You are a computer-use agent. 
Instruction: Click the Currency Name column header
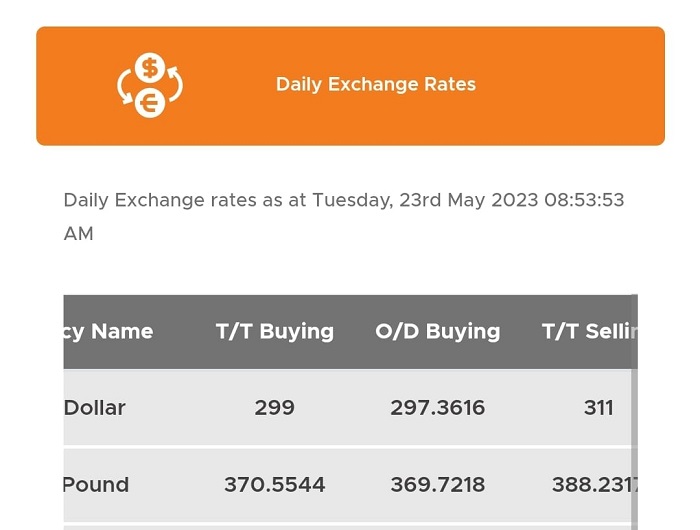(108, 332)
